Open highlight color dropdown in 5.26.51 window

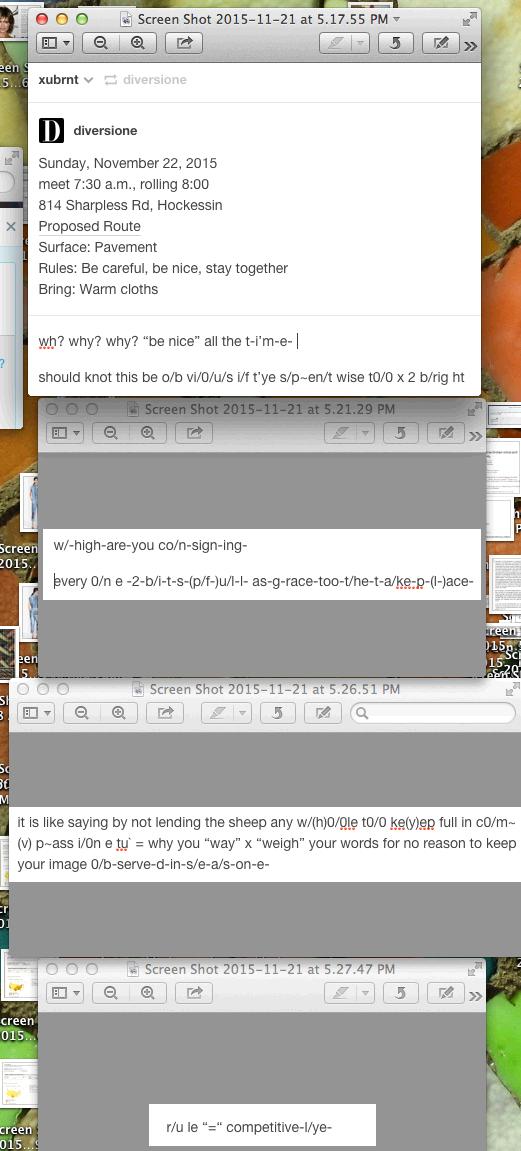point(243,712)
